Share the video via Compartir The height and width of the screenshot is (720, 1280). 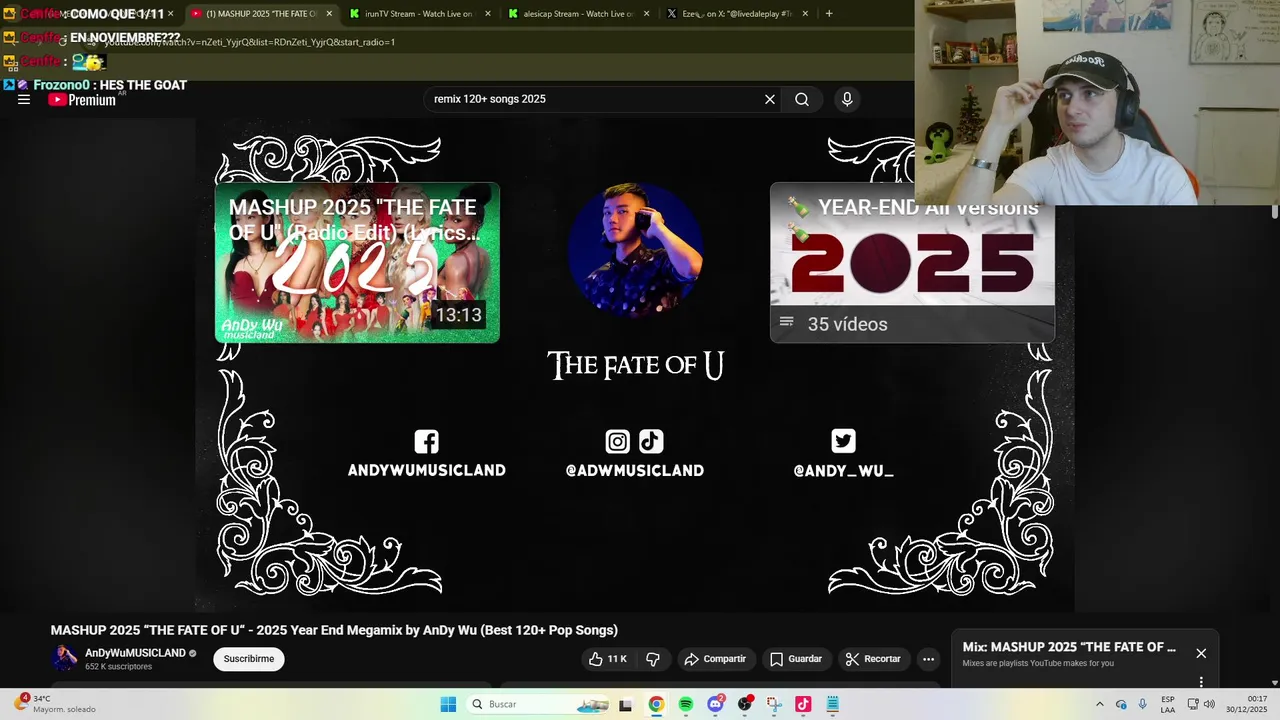coord(715,659)
